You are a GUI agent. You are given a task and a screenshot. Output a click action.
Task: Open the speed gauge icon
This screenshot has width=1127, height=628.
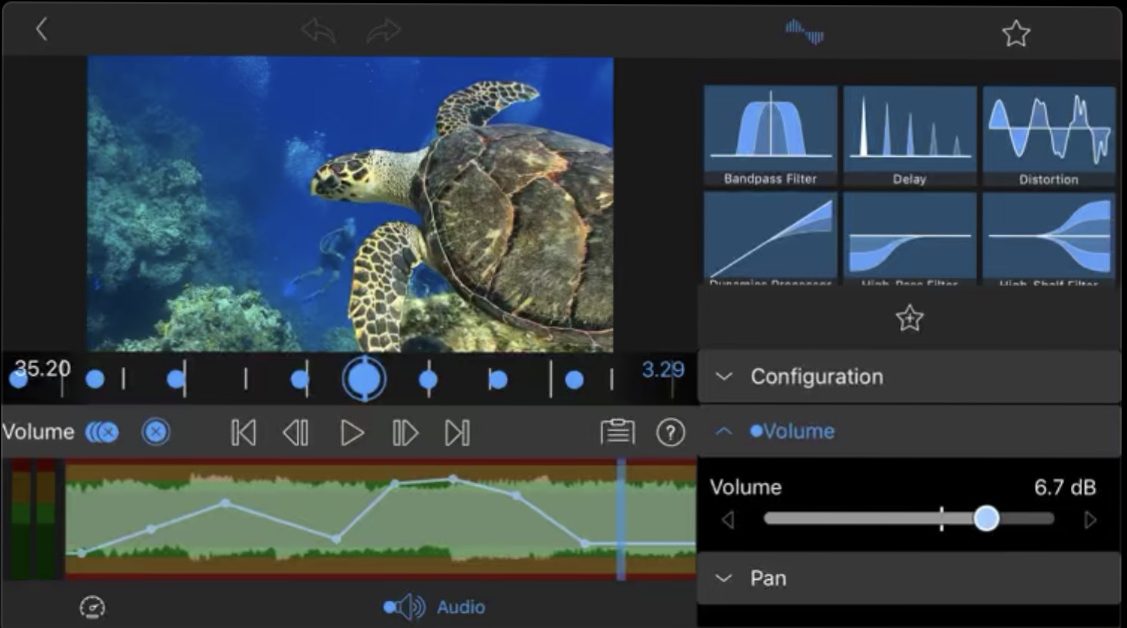tap(92, 607)
